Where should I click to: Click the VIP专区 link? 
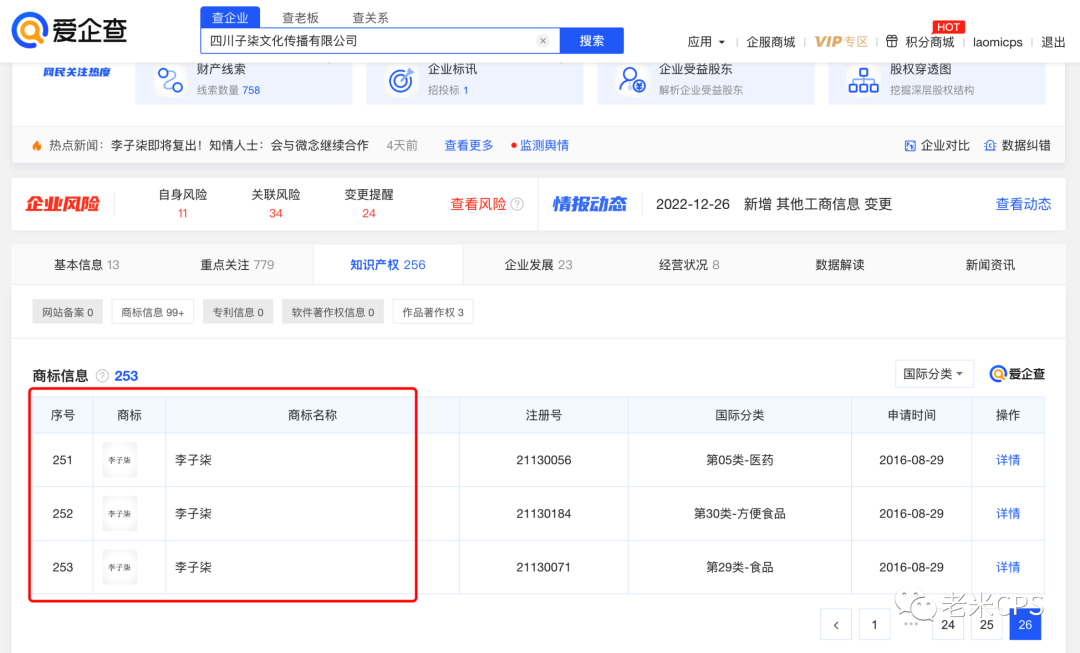point(841,42)
